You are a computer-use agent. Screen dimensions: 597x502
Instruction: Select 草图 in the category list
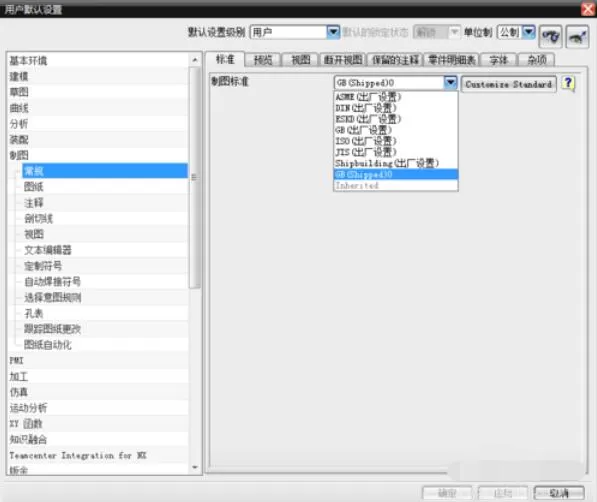coord(98,92)
